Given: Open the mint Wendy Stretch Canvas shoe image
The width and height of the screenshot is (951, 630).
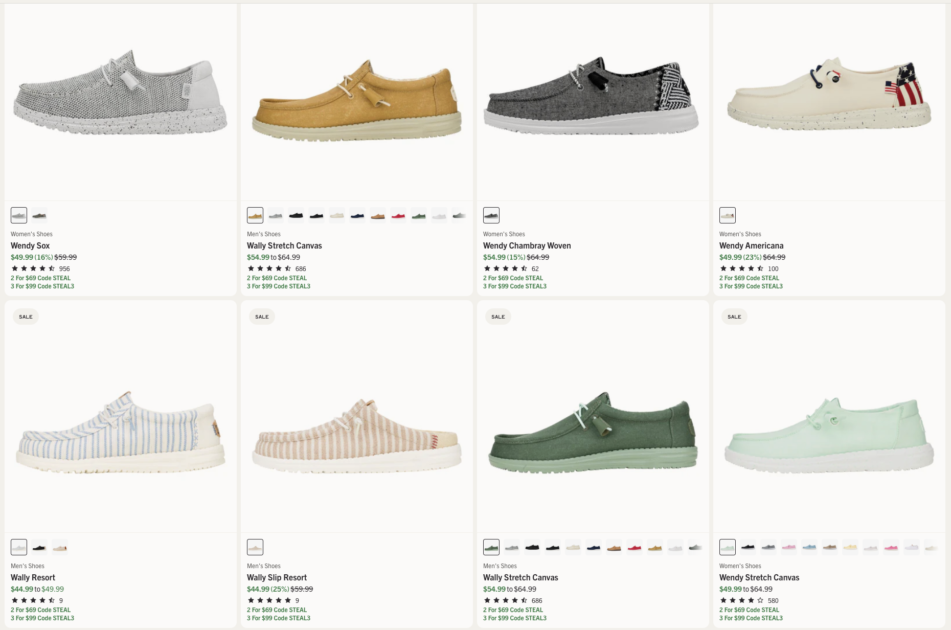Looking at the screenshot, I should click(x=830, y=433).
